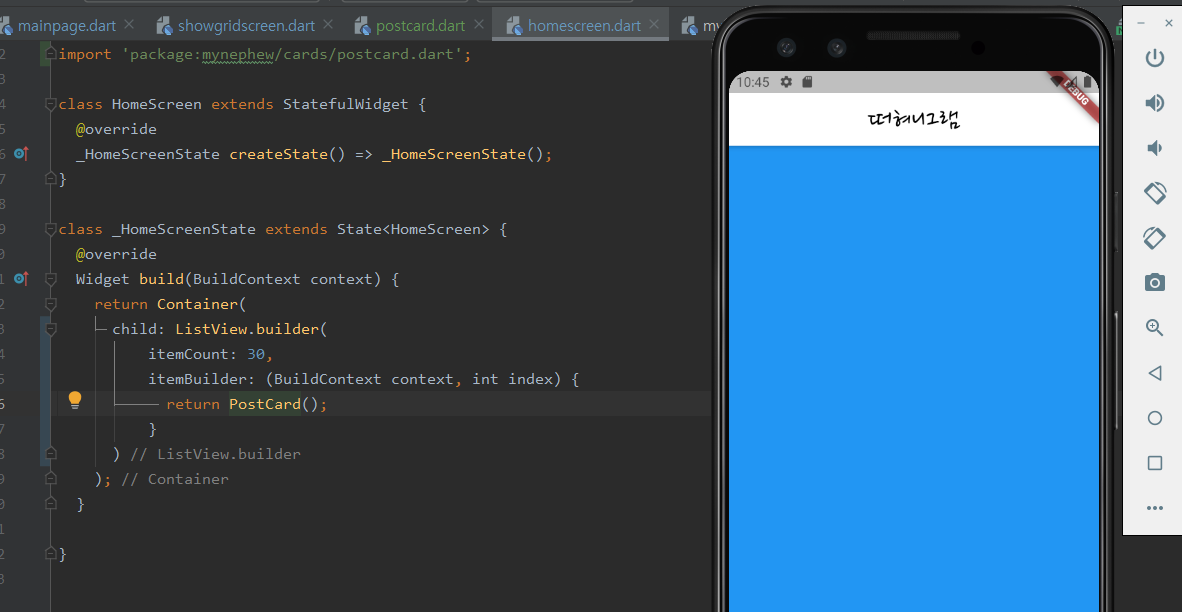
Task: Click the PostCard constructor call in code
Action: [265, 404]
